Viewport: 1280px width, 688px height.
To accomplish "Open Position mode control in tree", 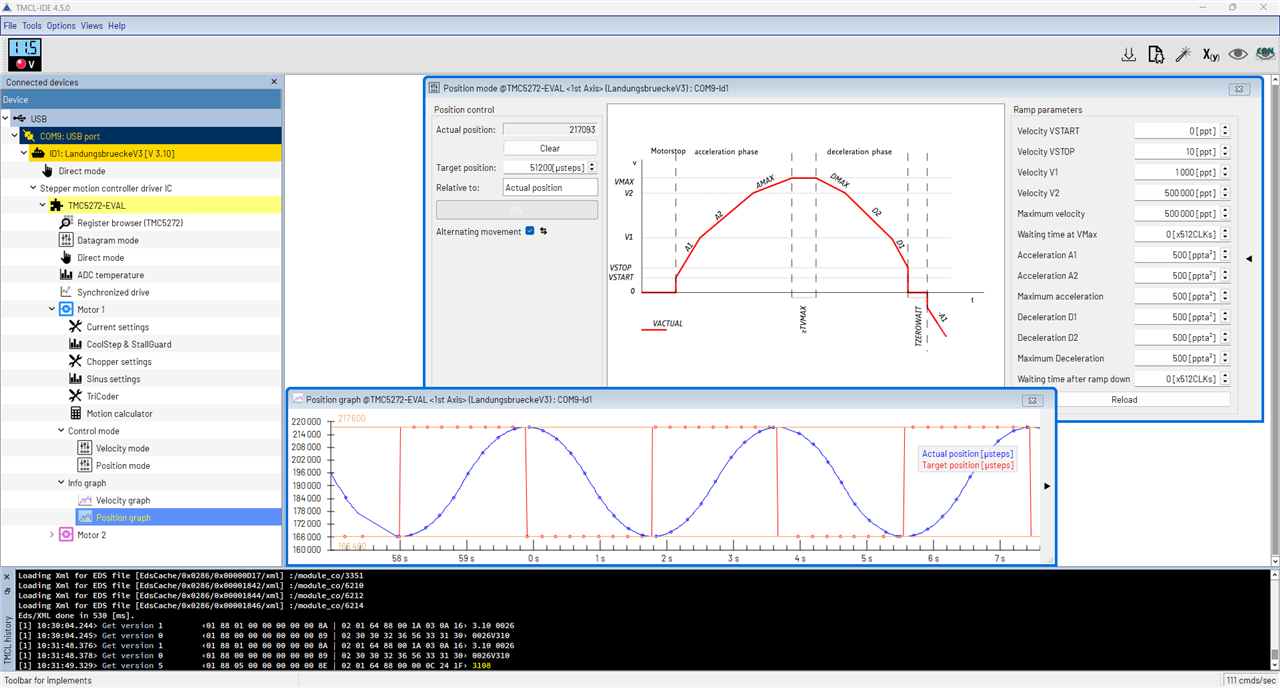I will pos(122,465).
